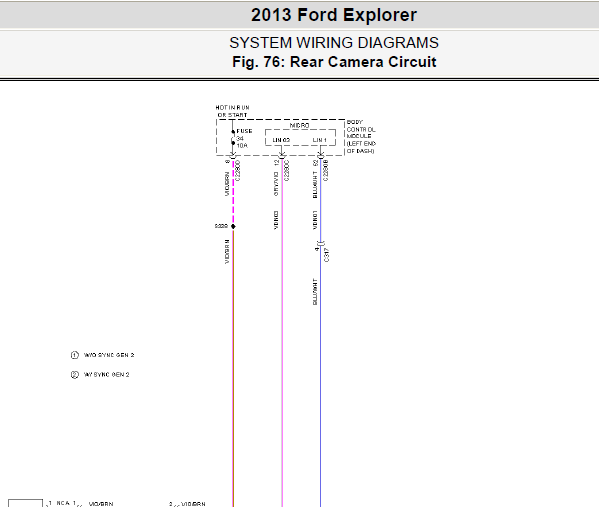Click connector label "C2280D"

[x=238, y=170]
